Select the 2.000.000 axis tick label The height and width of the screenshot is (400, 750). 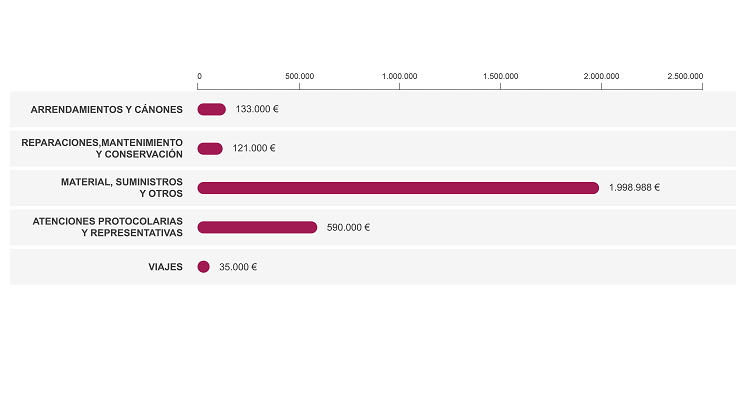[601, 76]
